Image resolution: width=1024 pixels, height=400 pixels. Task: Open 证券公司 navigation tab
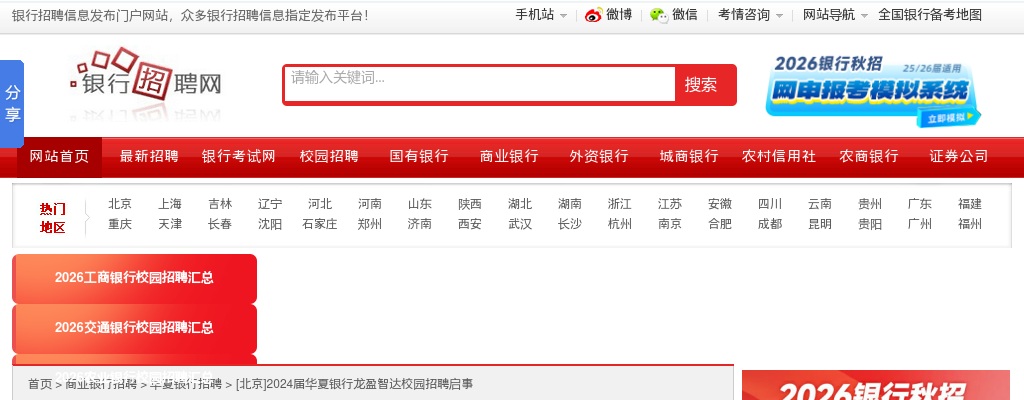[x=958, y=156]
